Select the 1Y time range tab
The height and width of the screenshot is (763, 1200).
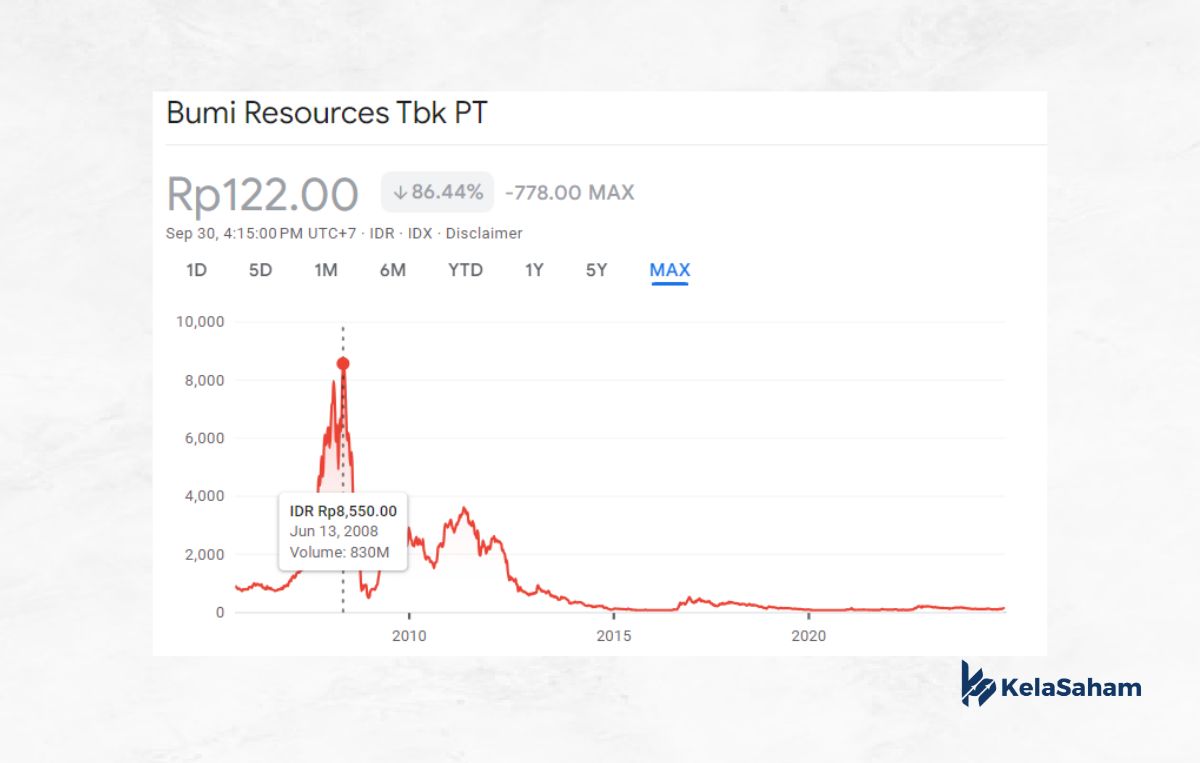coord(534,270)
